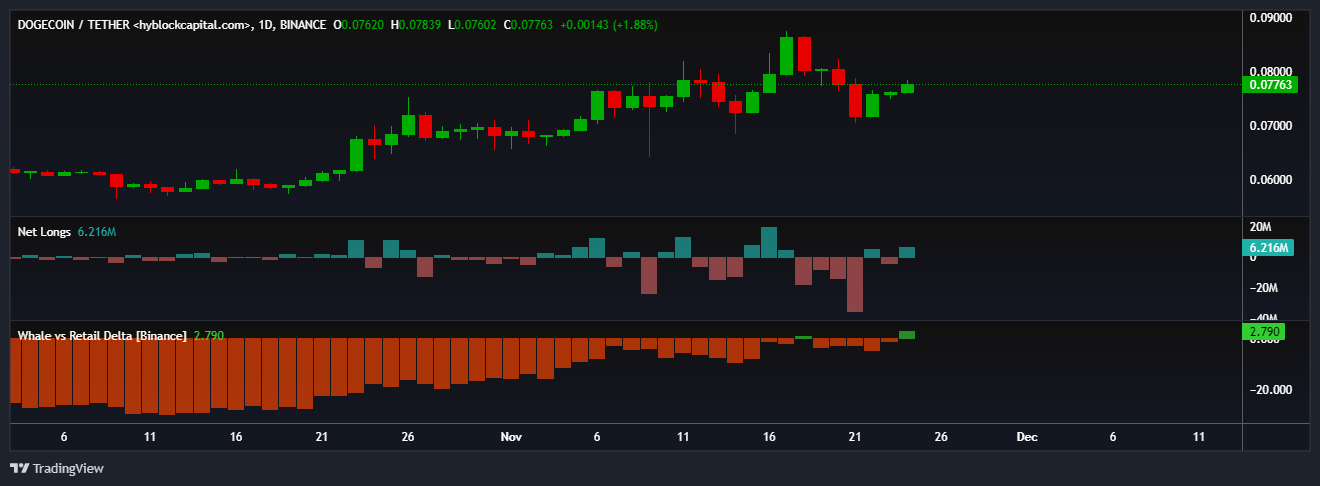Screen dimensions: 1320x486
Task: Click the 0.08000 price axis label
Action: (x=1271, y=72)
